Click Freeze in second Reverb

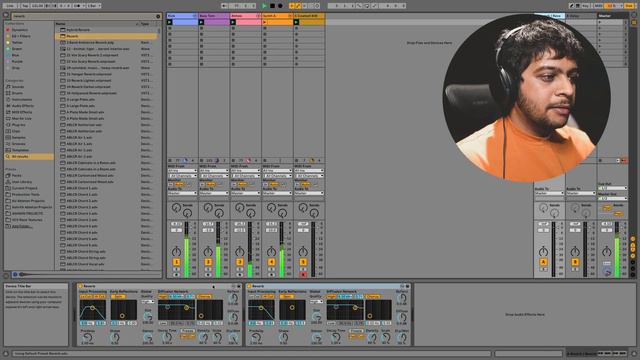coord(356,331)
